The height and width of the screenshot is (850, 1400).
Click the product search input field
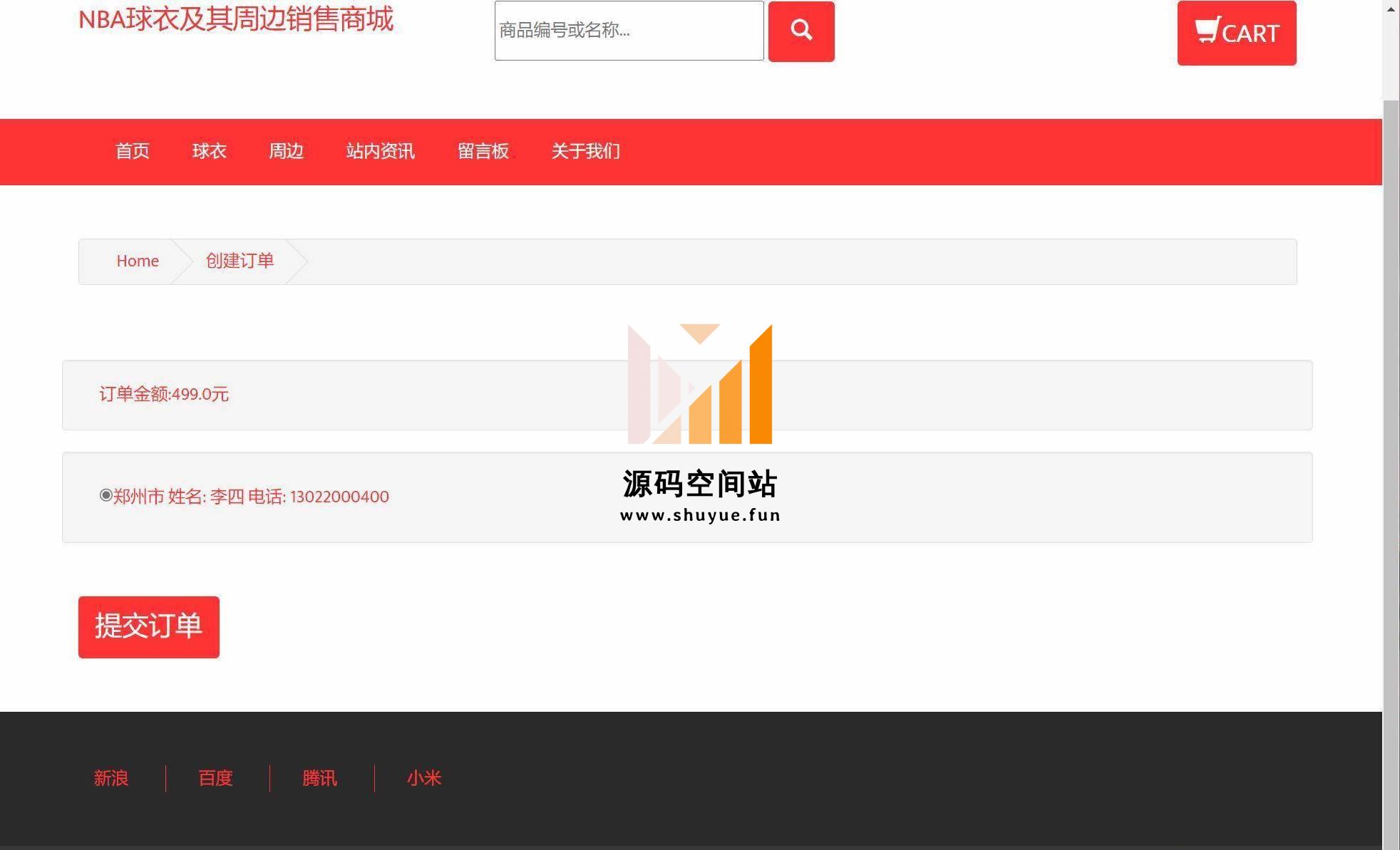(x=629, y=31)
